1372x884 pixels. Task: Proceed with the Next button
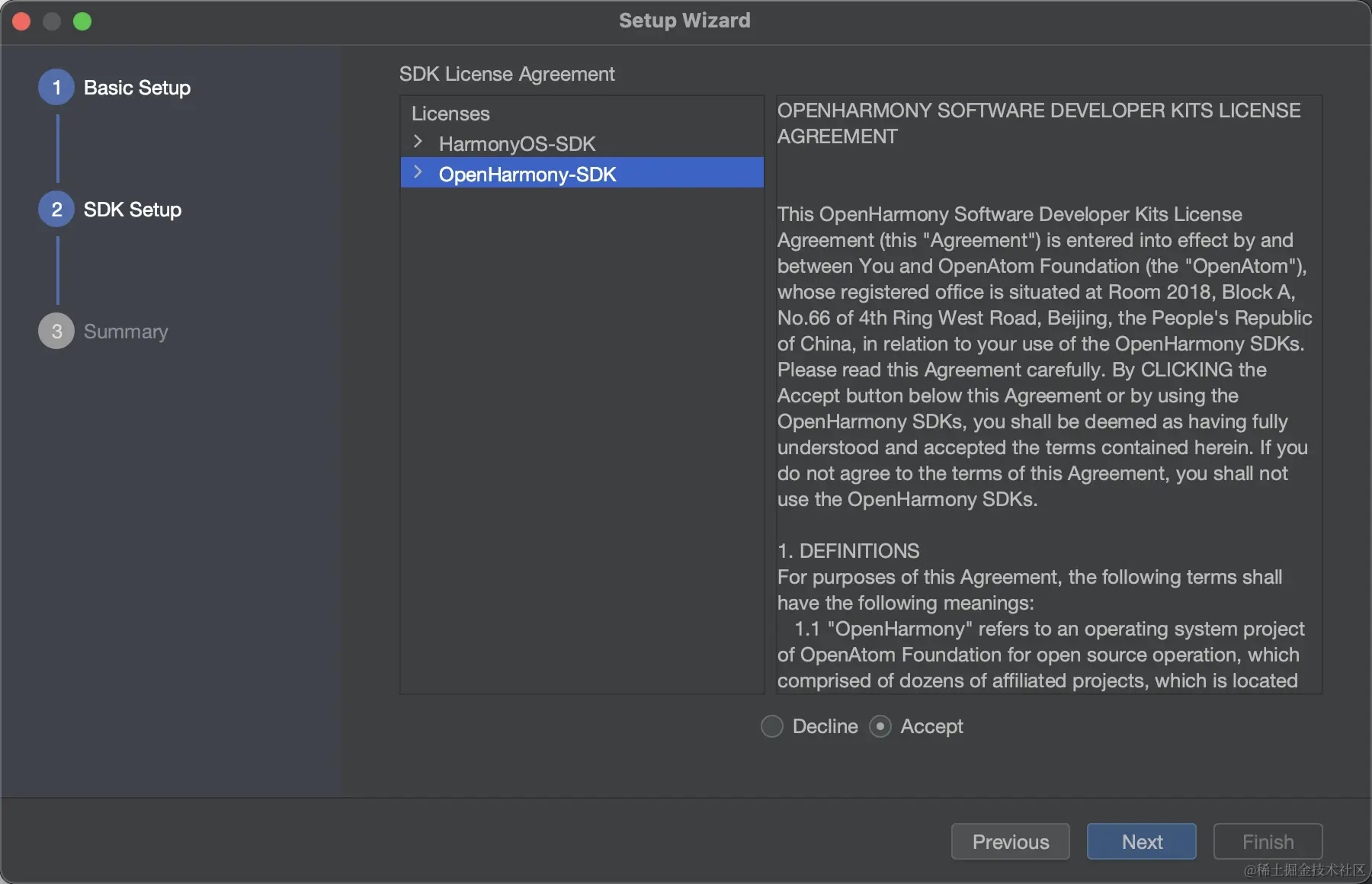pos(1142,841)
